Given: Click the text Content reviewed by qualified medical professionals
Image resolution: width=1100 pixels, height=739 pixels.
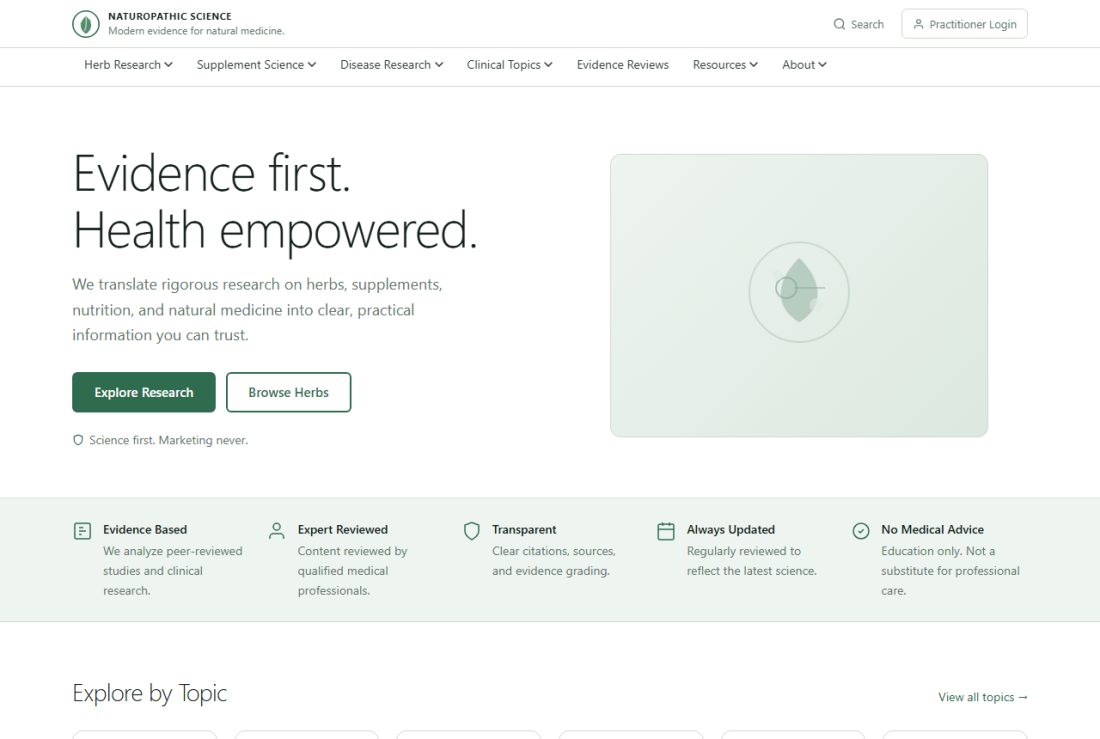Looking at the screenshot, I should [x=352, y=571].
